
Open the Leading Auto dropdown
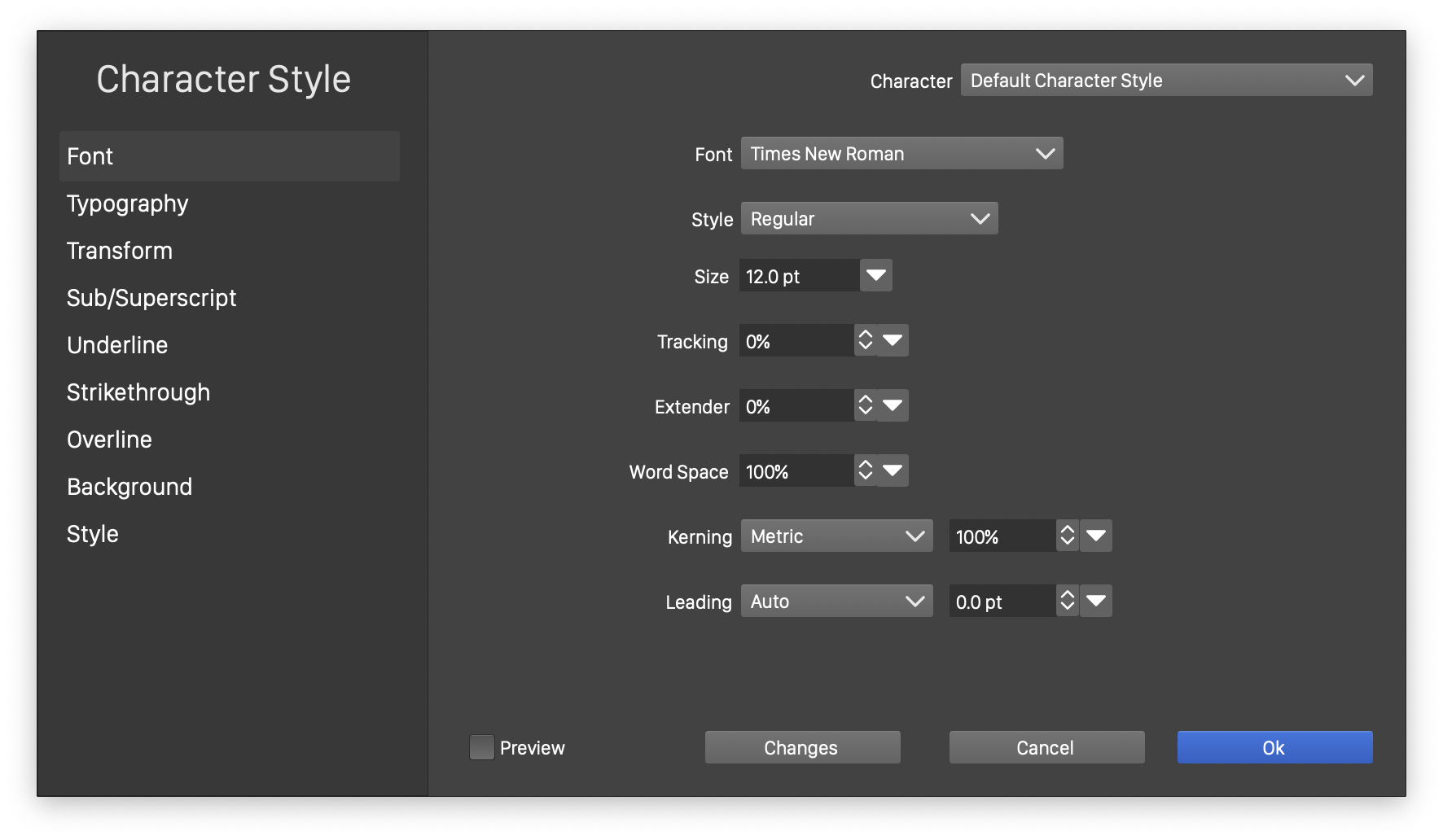pos(836,601)
